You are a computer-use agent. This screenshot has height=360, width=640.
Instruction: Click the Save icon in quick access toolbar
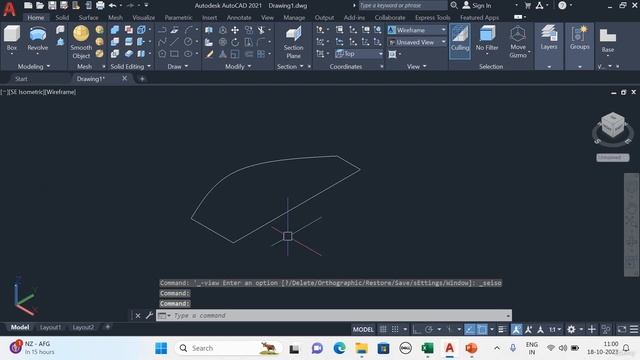pyautogui.click(x=52, y=5)
